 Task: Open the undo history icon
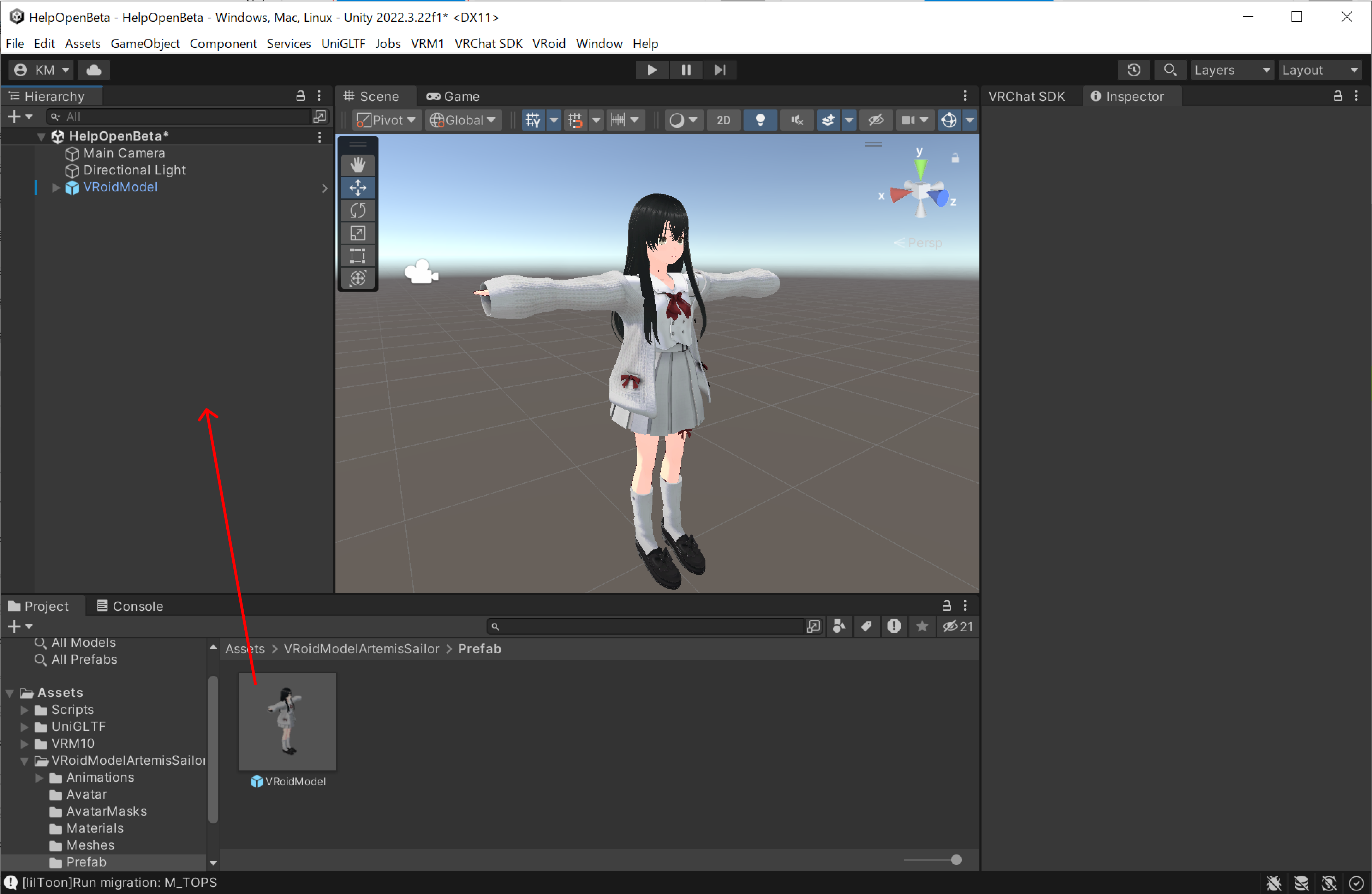pyautogui.click(x=1133, y=70)
